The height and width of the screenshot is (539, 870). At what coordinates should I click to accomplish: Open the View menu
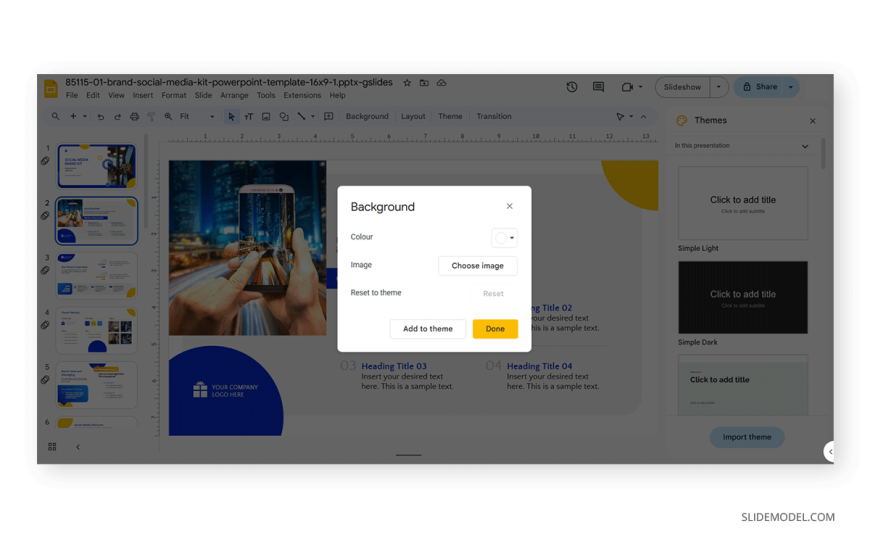pyautogui.click(x=116, y=95)
